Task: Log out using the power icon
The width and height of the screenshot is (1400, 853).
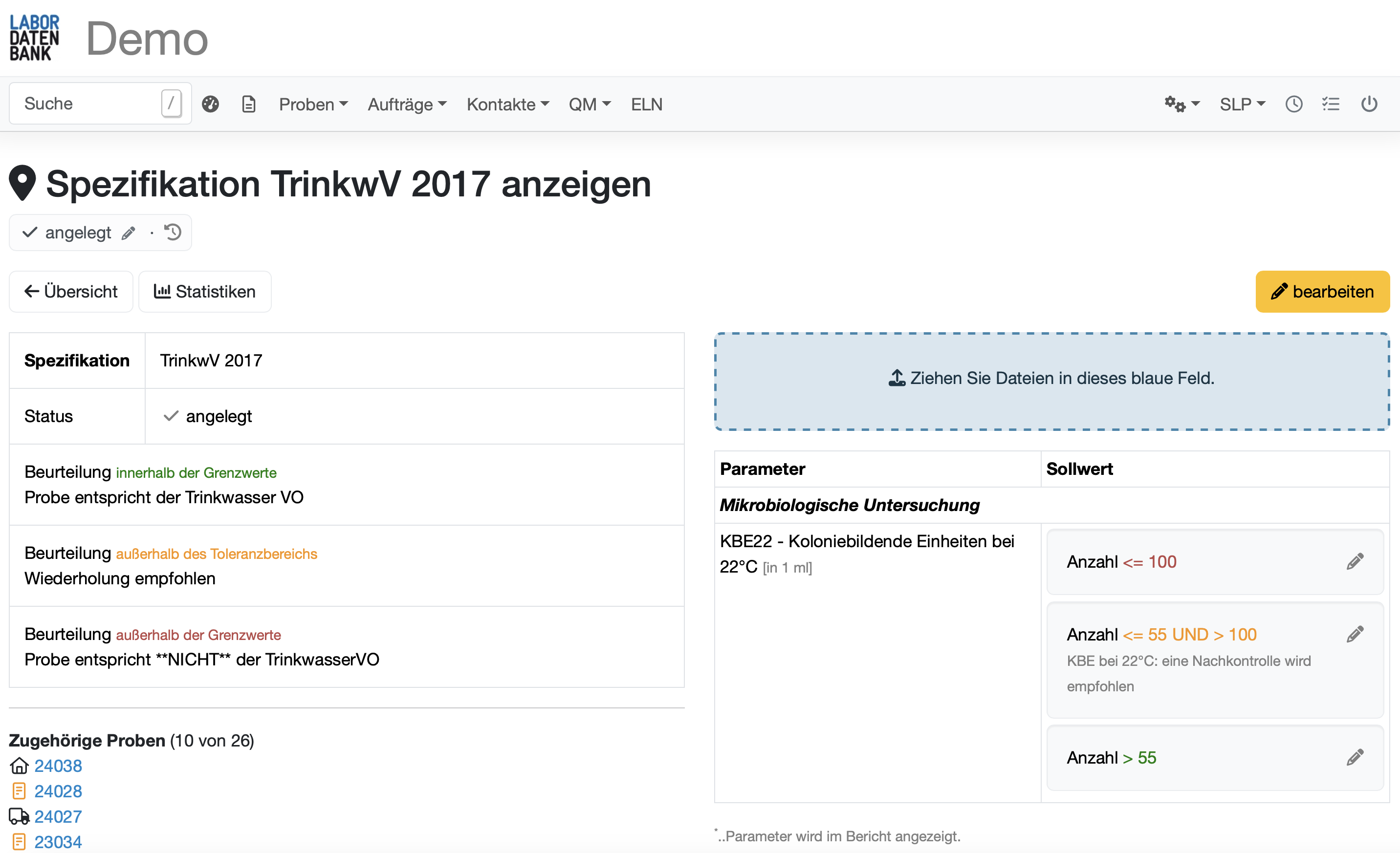Action: pyautogui.click(x=1369, y=104)
